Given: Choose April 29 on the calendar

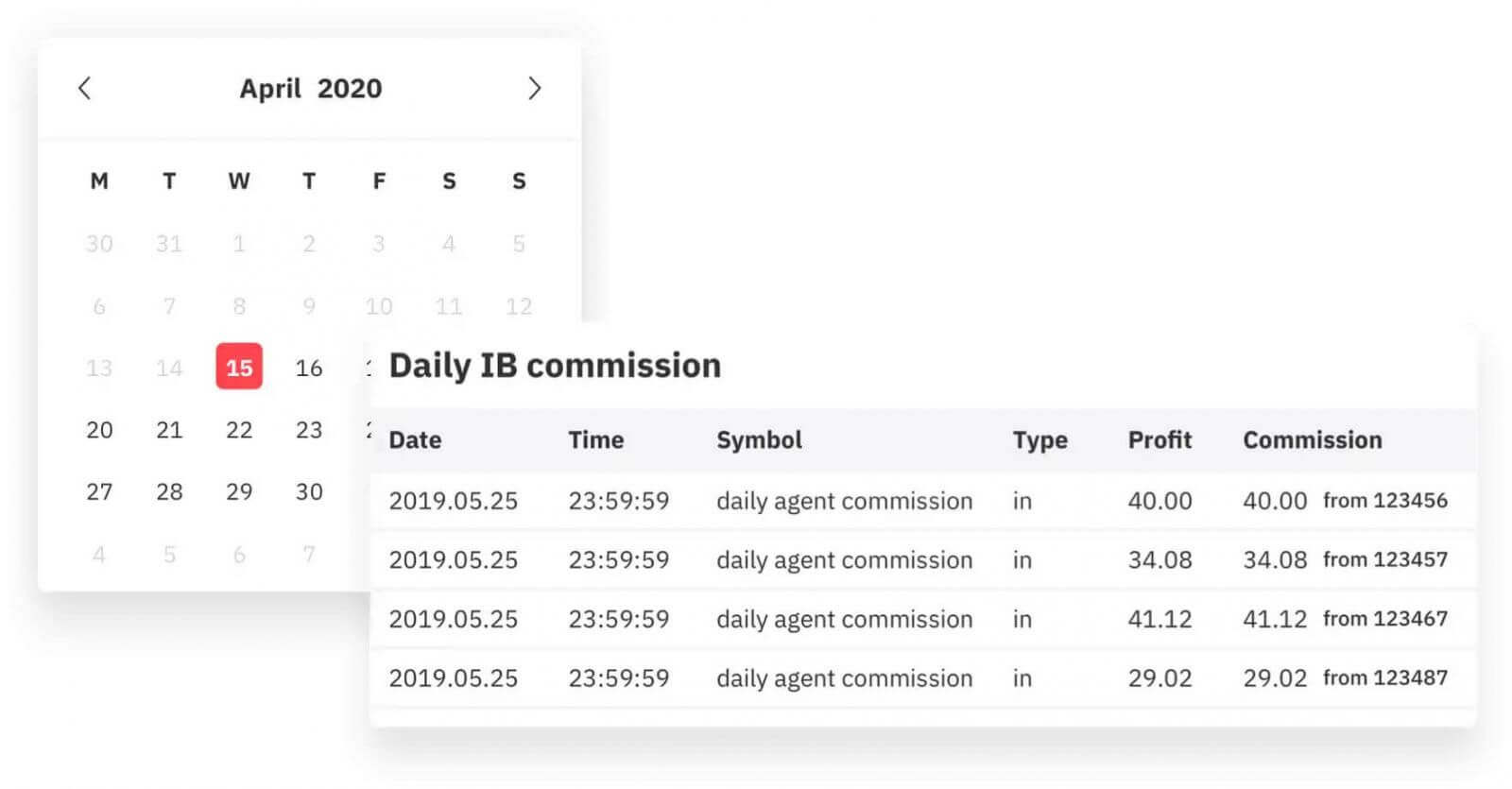Looking at the screenshot, I should coord(239,492).
